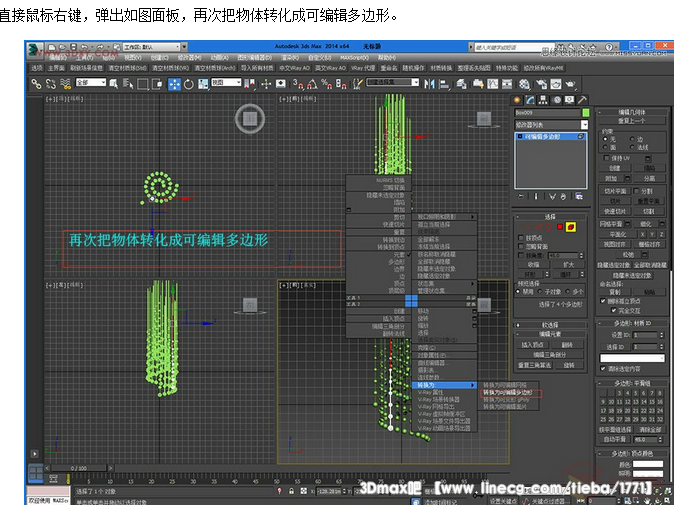Click the timeline frame slider 0/100
681x505 pixels.
[x=79, y=469]
